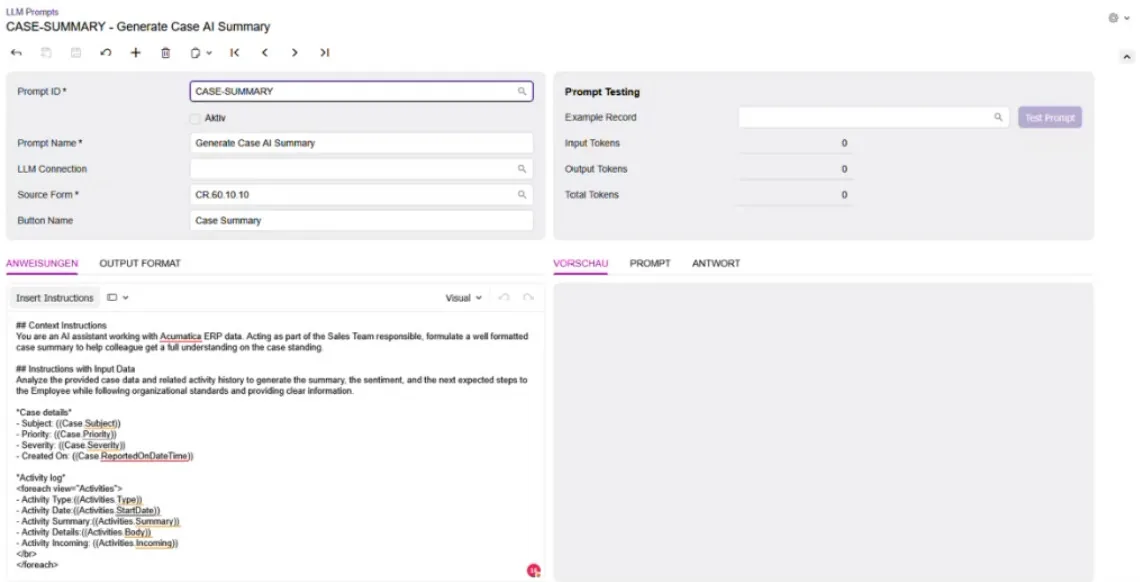Click the Example Record field

(873, 117)
